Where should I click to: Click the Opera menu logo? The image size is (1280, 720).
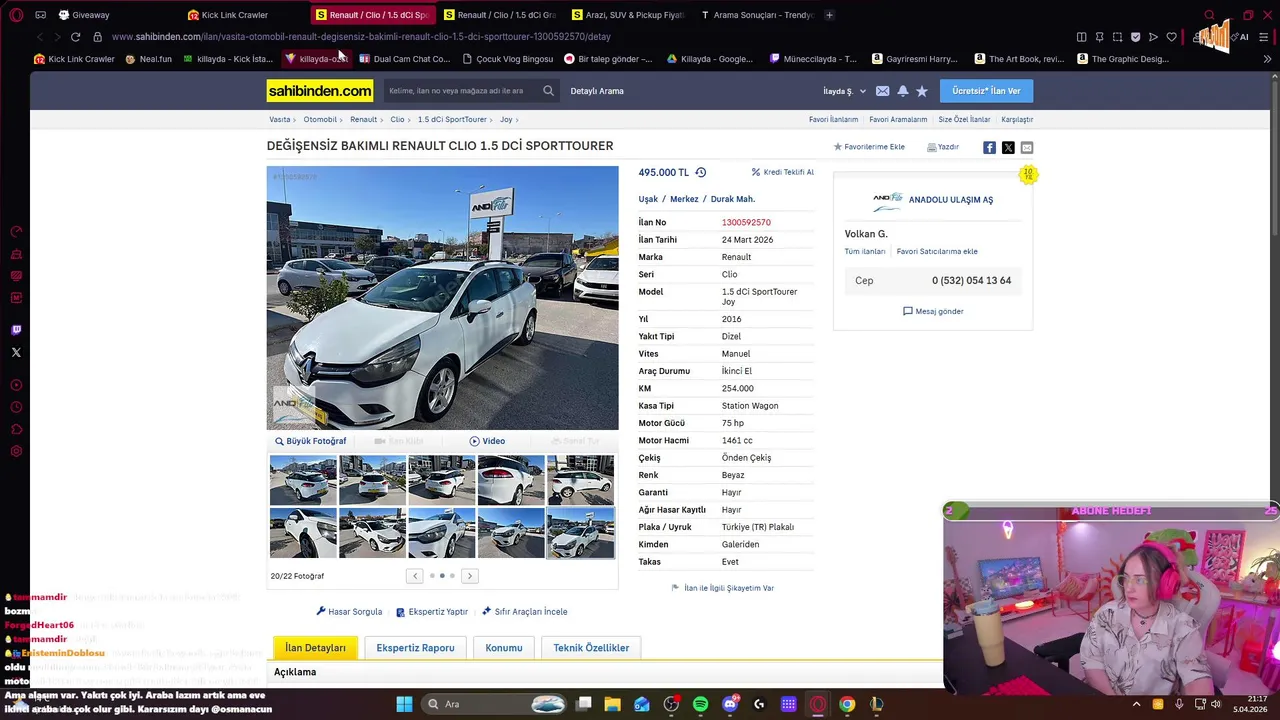(16, 15)
